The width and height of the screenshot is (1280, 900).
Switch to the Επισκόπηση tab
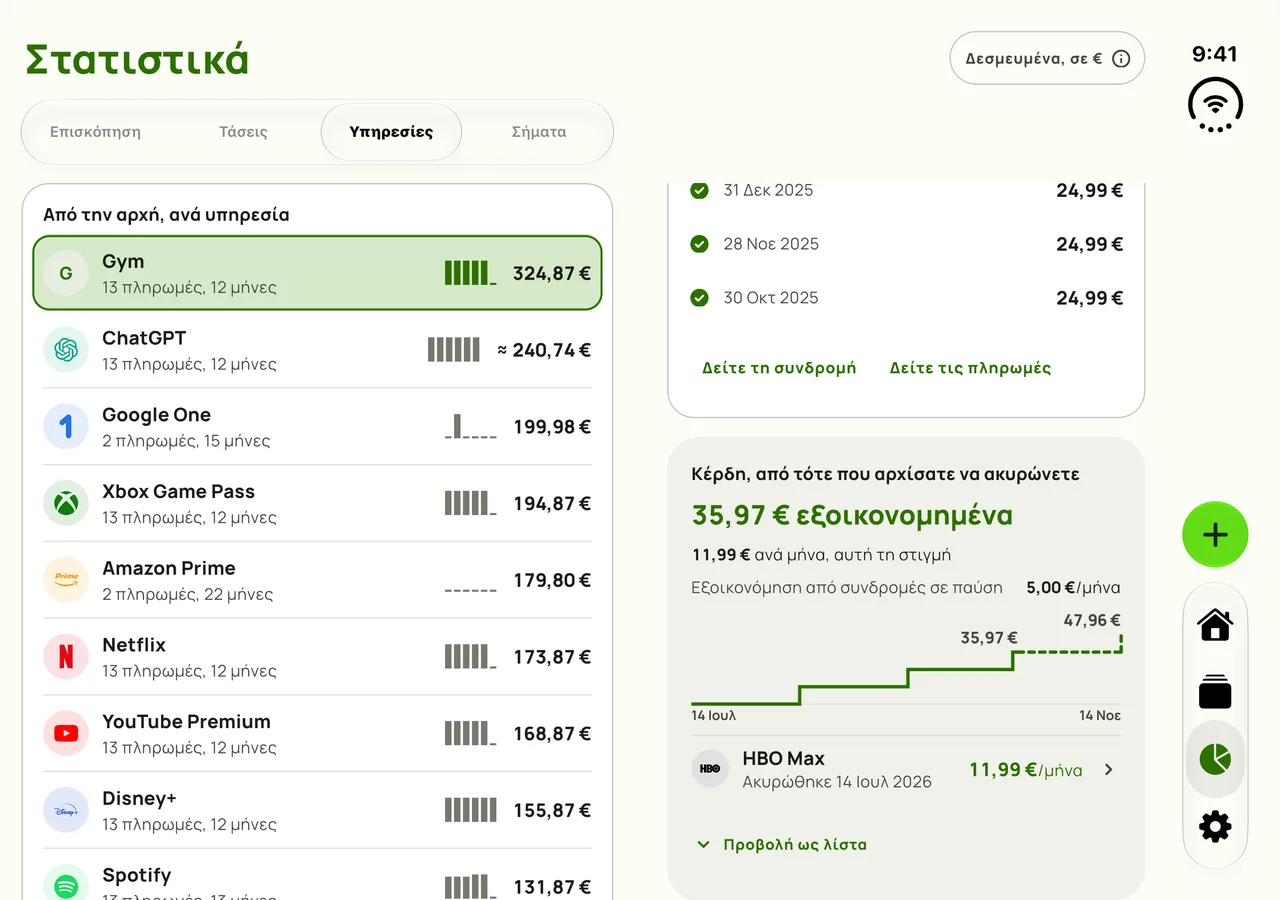(95, 132)
